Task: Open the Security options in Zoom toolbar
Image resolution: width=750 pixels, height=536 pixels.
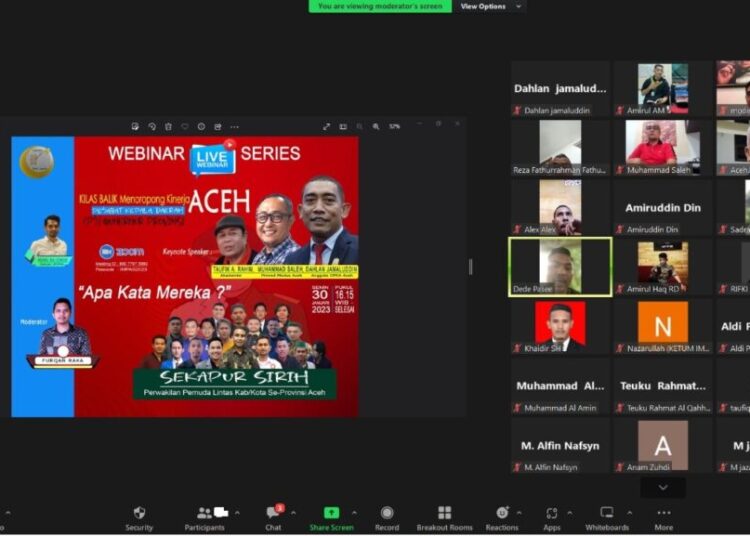Action: point(139,518)
